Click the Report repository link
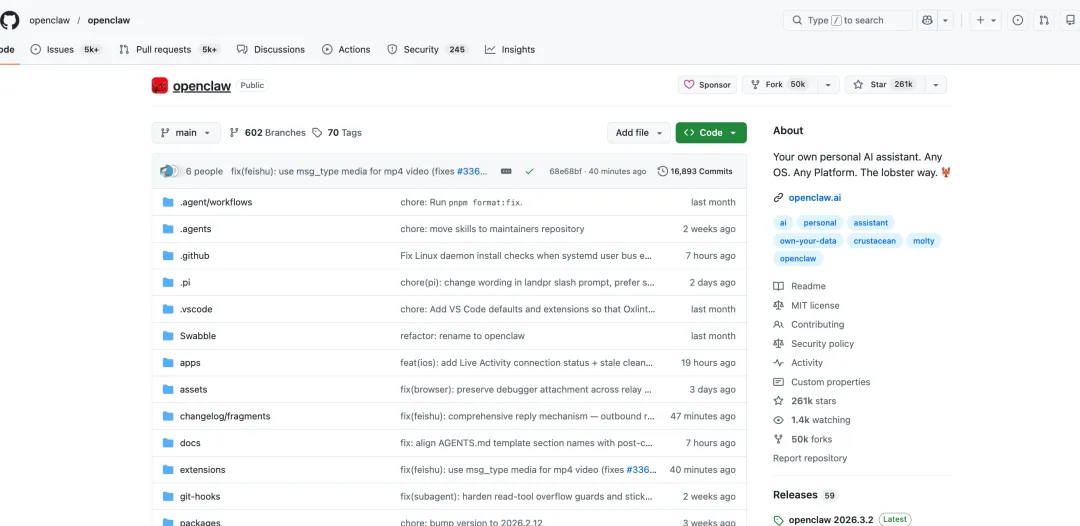1080x526 pixels. coord(810,459)
